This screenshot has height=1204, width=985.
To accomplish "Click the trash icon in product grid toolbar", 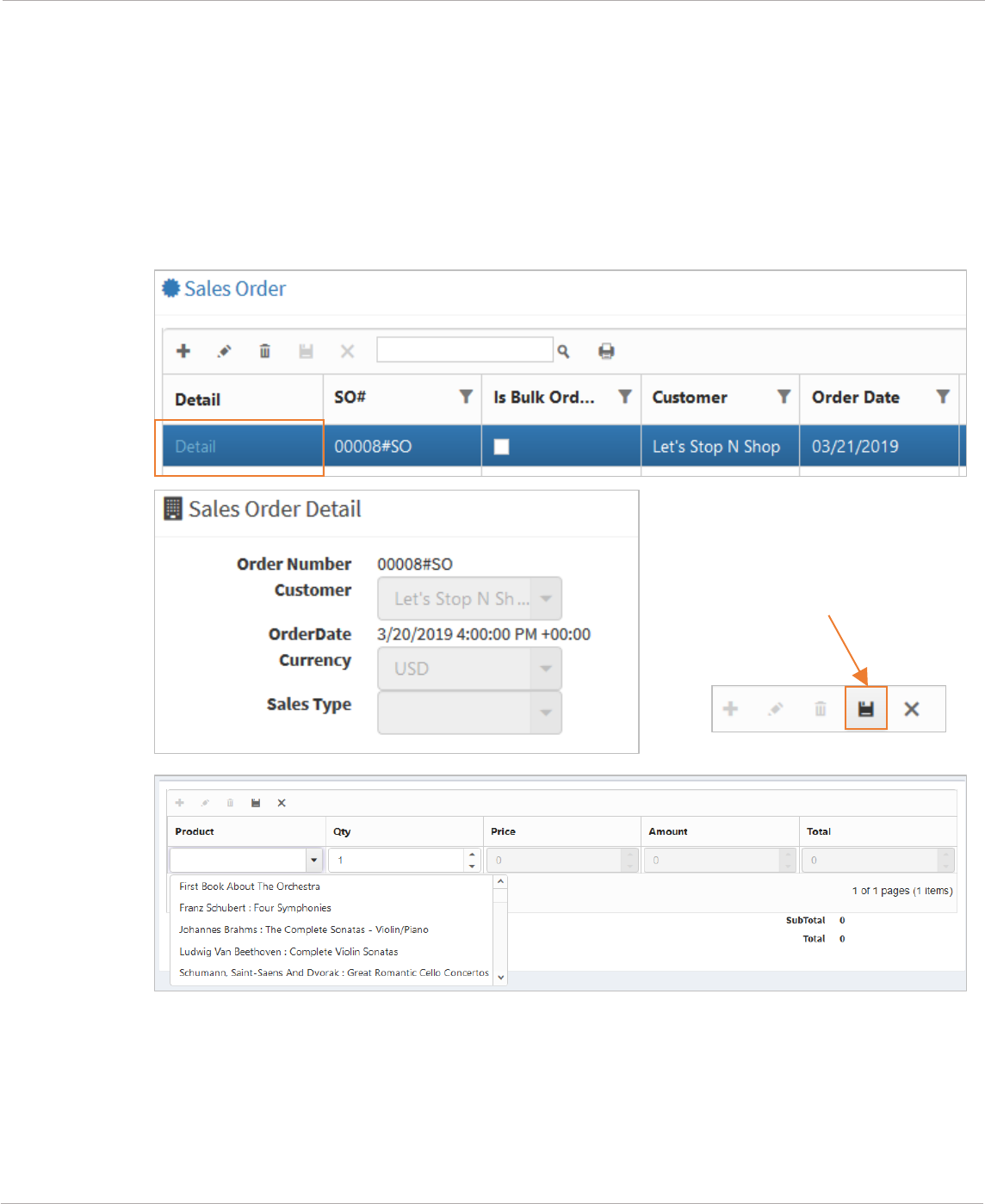I will point(230,803).
